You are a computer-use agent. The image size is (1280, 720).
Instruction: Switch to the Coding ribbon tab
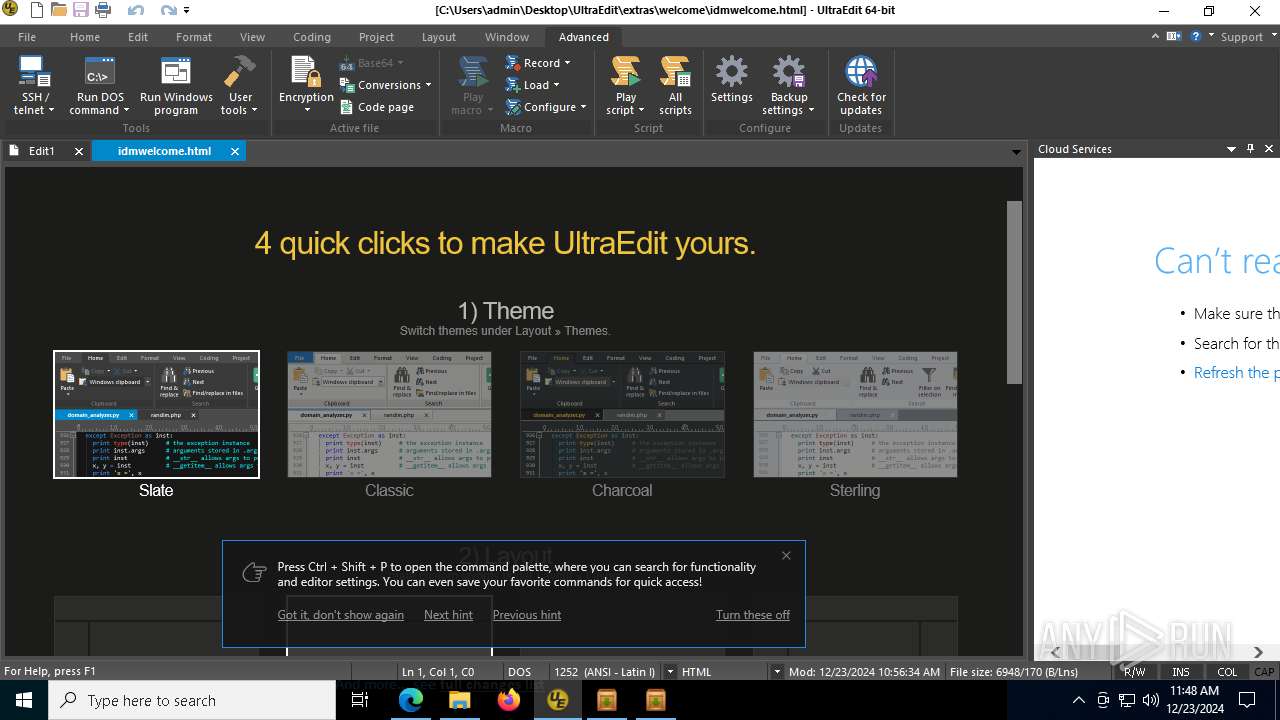tap(311, 37)
